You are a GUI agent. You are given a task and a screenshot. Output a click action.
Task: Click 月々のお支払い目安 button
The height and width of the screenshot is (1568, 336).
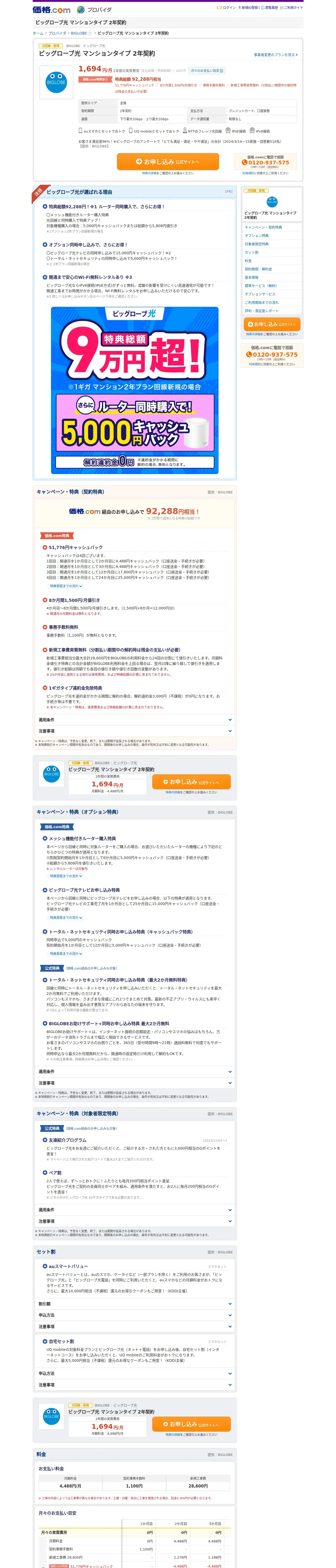coord(207,71)
